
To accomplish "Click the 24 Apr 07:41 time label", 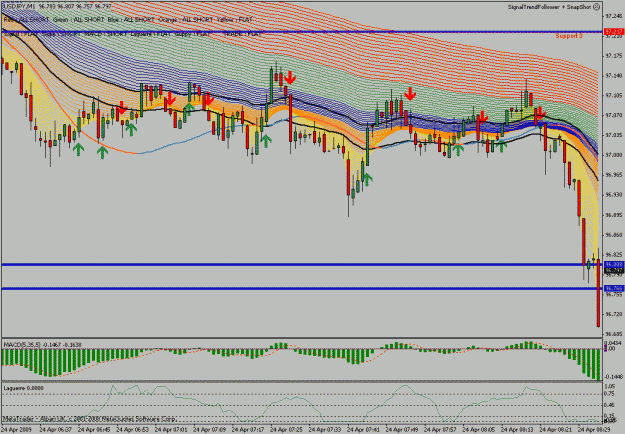I will tap(364, 430).
